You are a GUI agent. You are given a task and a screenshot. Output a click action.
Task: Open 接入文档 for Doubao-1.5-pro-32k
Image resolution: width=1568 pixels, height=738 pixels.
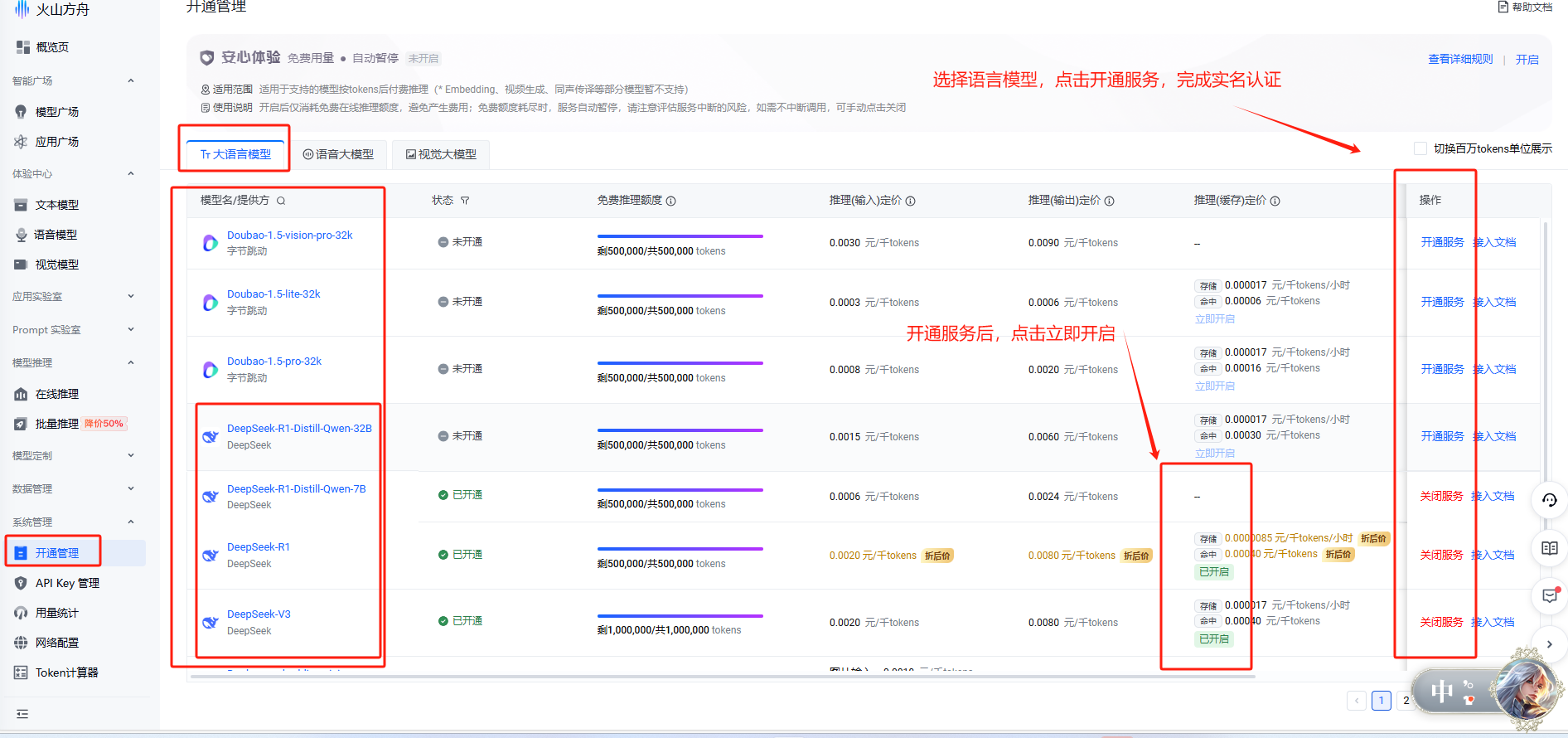click(1494, 369)
